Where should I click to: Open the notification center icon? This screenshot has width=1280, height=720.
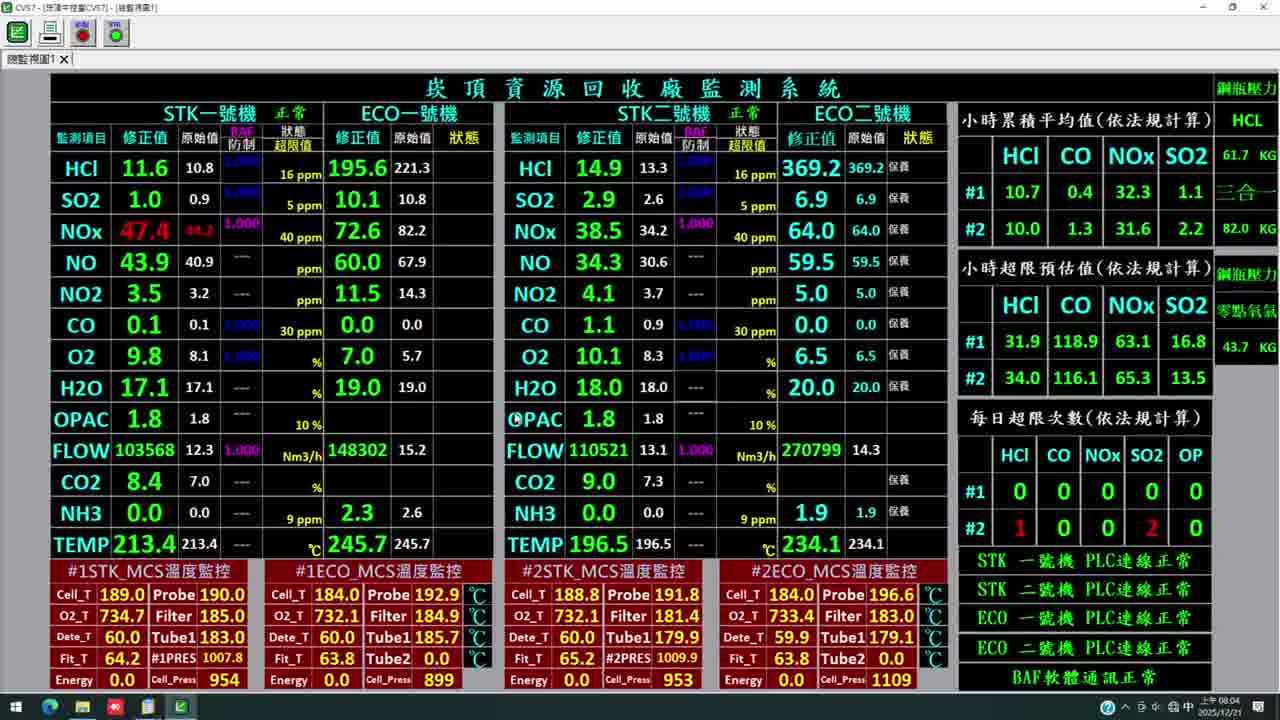tap(1264, 707)
